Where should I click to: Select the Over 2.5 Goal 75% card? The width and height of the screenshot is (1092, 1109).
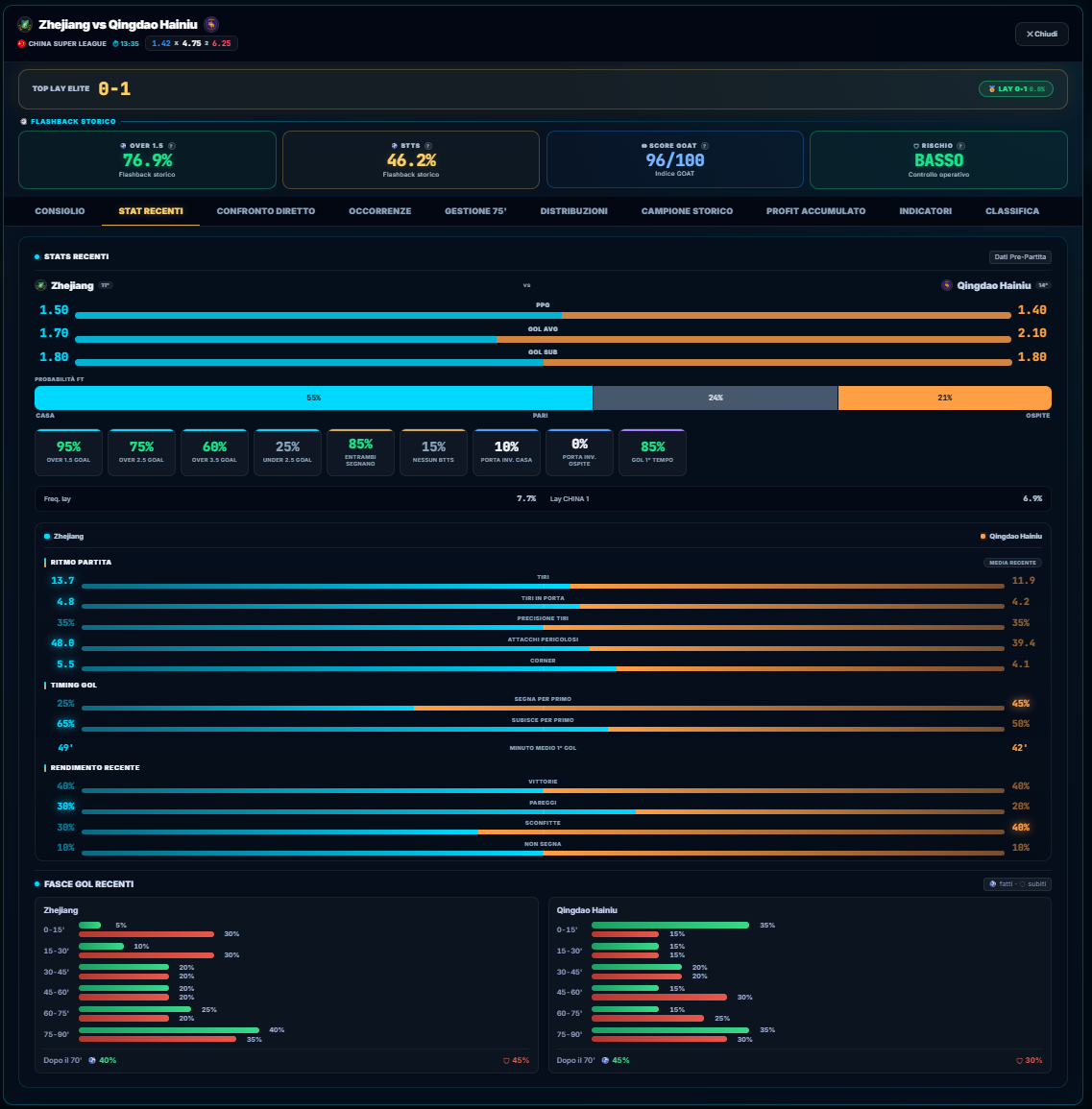point(141,452)
